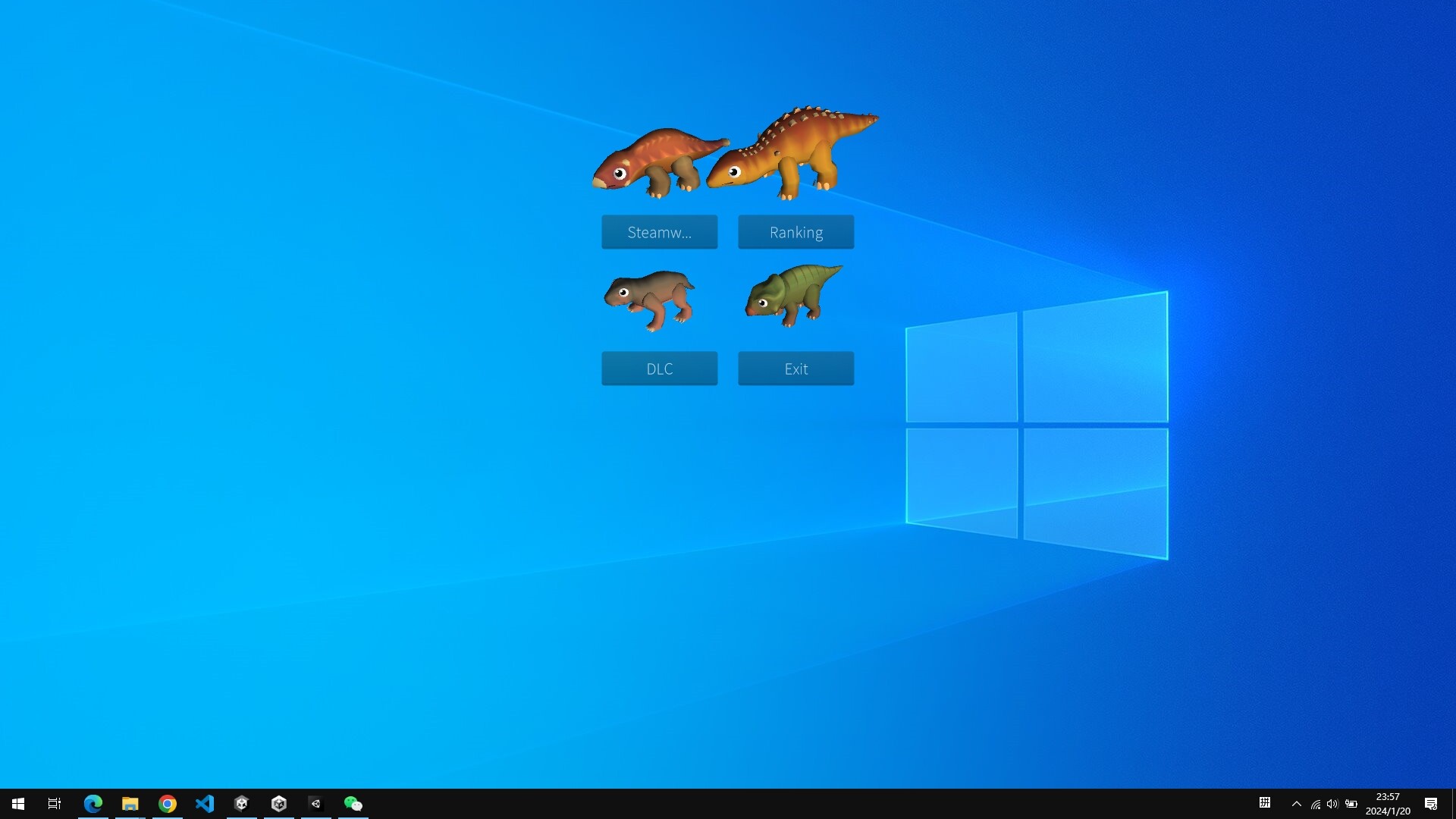
Task: Open the Action Center
Action: point(1433,804)
